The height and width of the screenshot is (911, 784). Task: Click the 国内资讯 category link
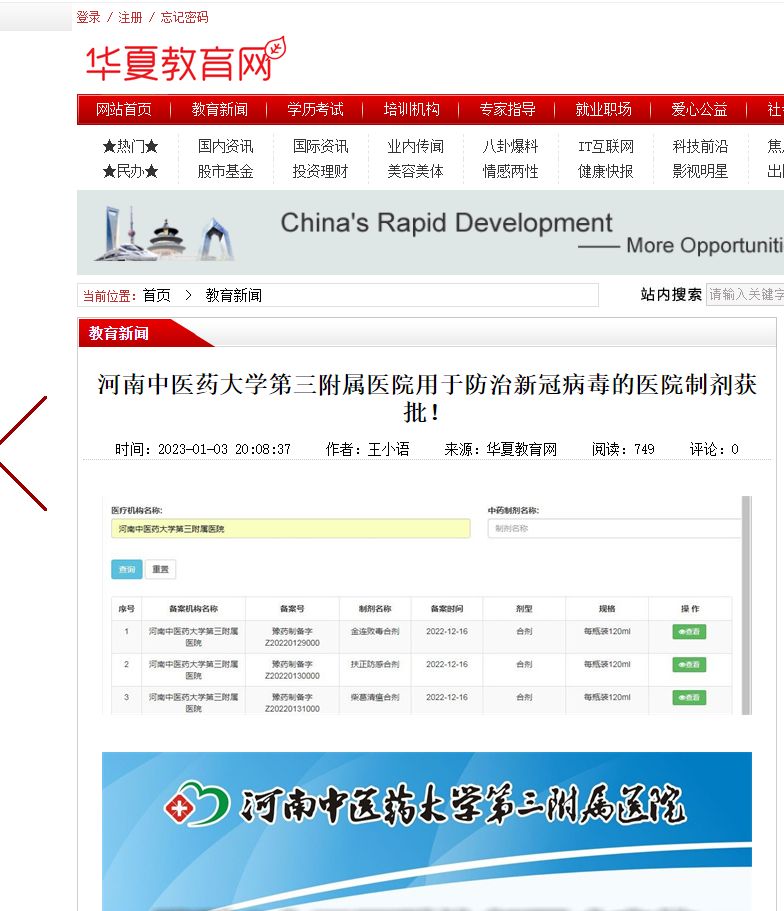pos(225,146)
